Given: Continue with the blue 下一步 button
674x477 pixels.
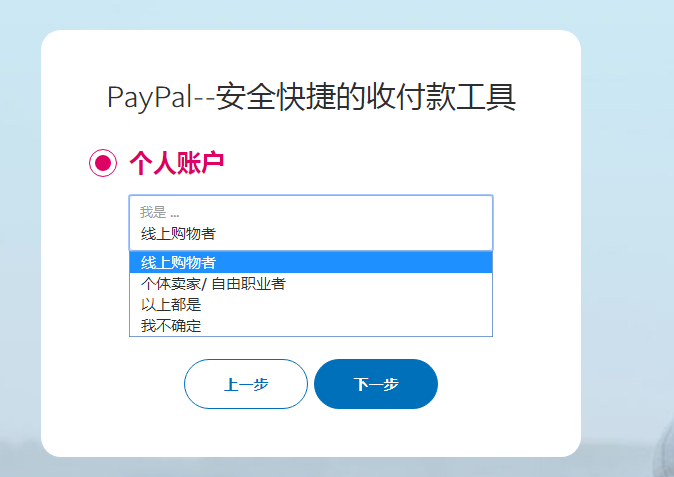Looking at the screenshot, I should 376,384.
